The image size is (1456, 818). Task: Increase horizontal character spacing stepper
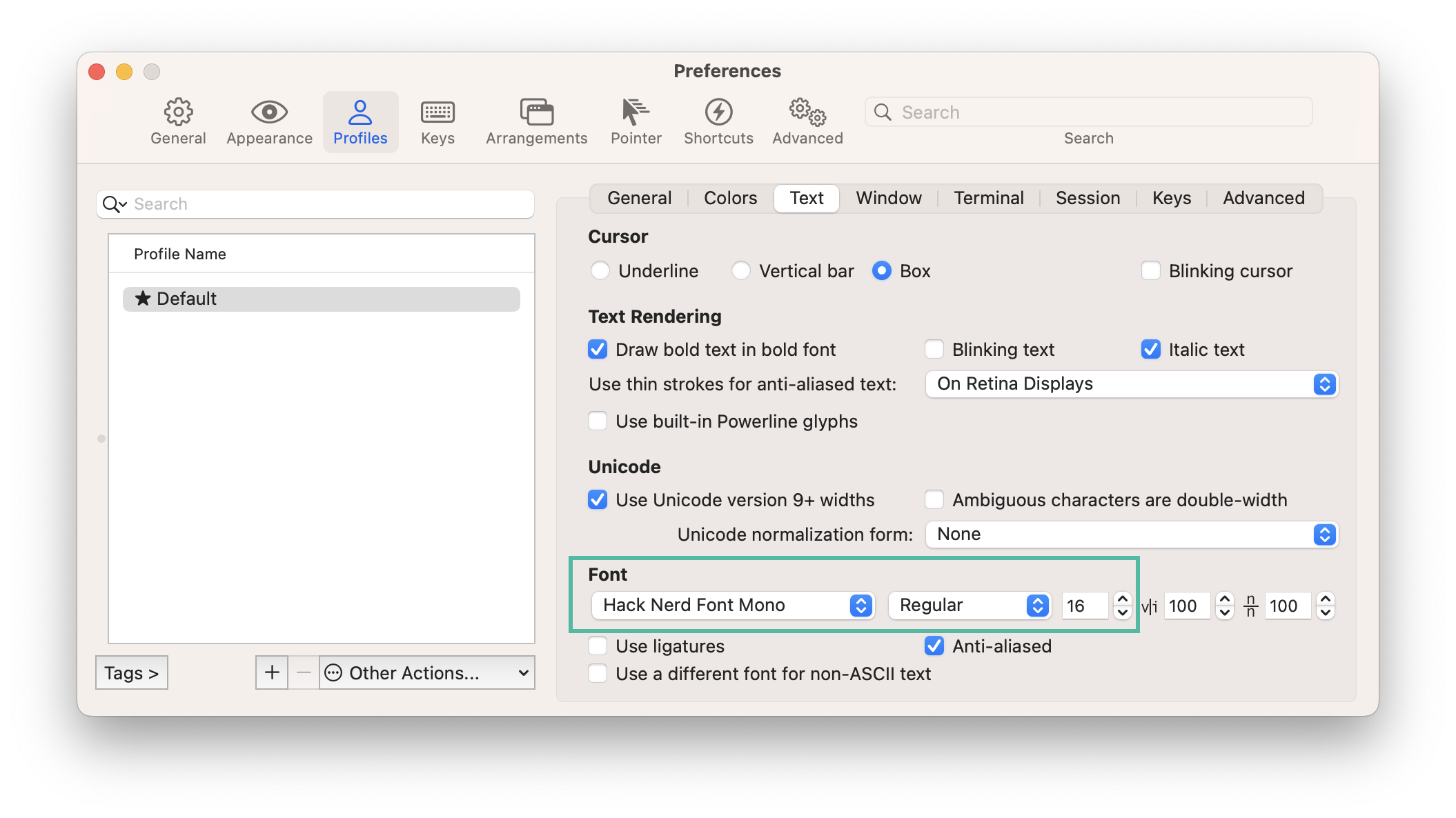pos(1225,599)
